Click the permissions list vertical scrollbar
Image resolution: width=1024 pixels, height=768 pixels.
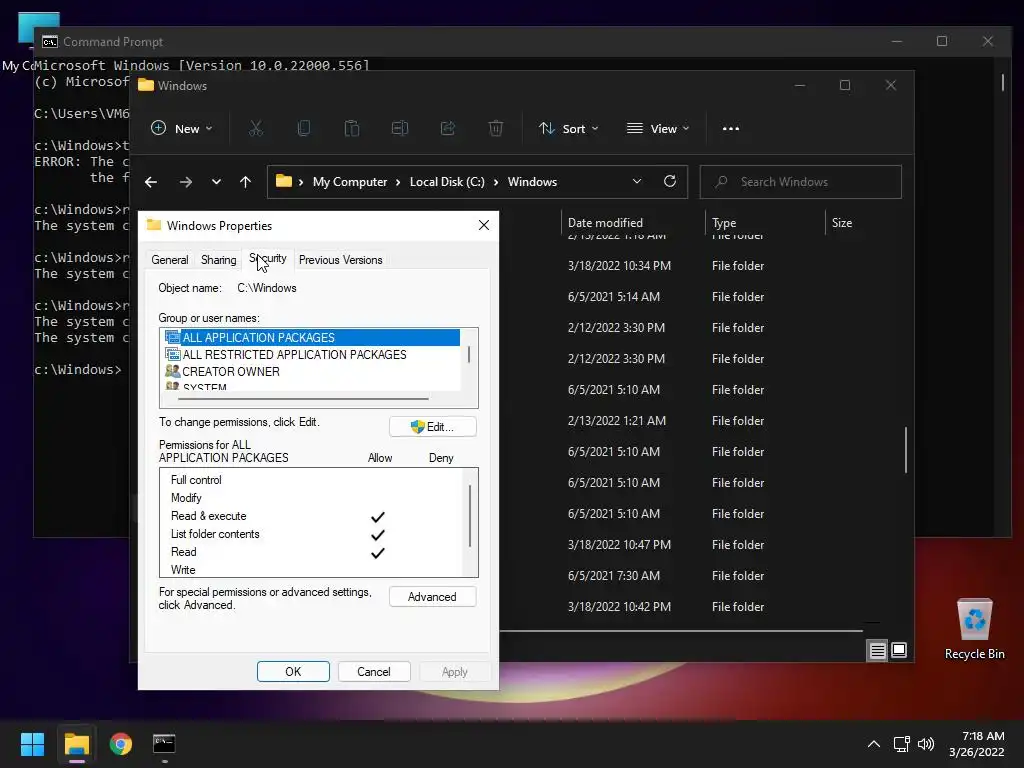tap(470, 516)
